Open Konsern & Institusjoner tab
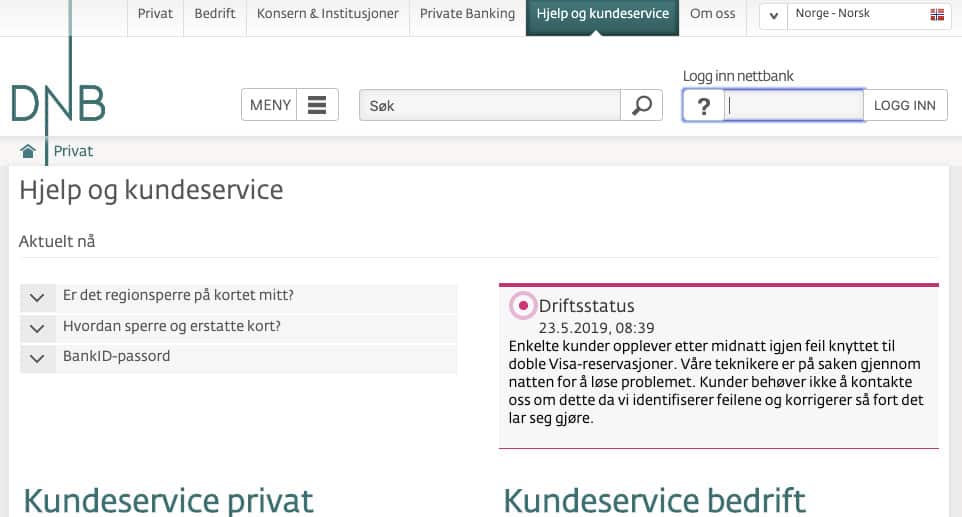The width and height of the screenshot is (962, 517). (327, 14)
